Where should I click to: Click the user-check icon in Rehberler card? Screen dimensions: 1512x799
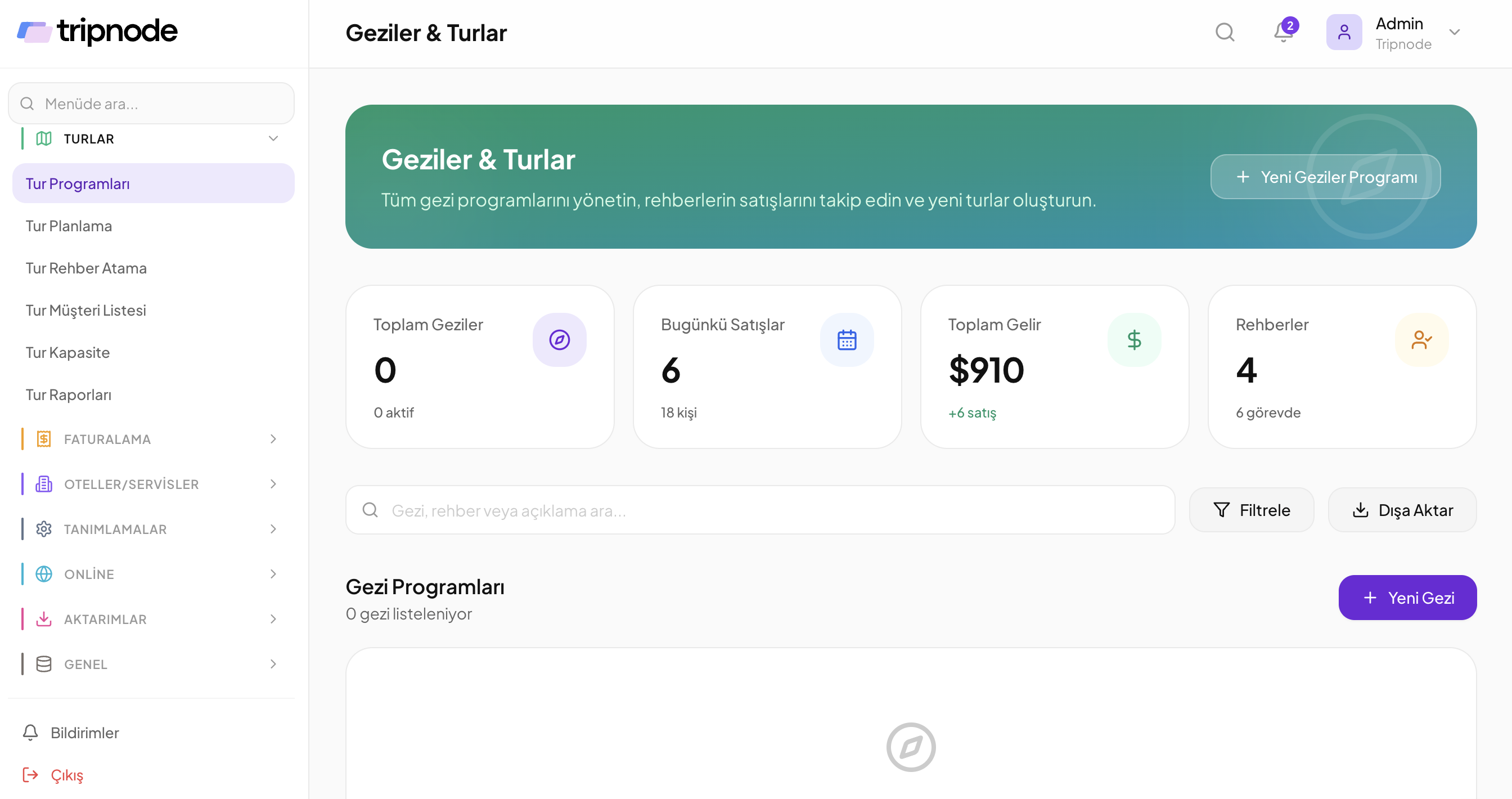1421,339
